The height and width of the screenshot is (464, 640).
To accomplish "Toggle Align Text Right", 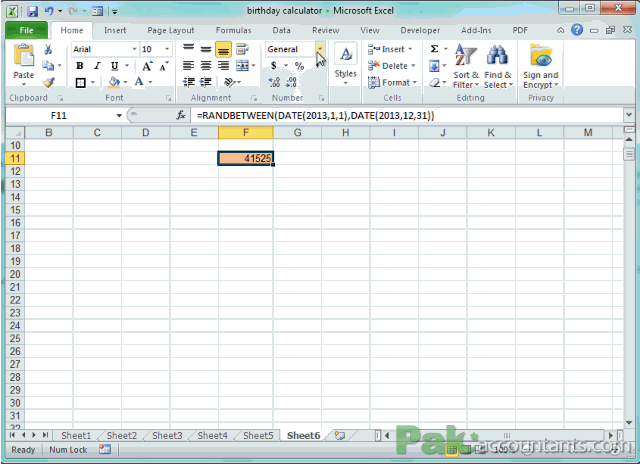I will (223, 66).
